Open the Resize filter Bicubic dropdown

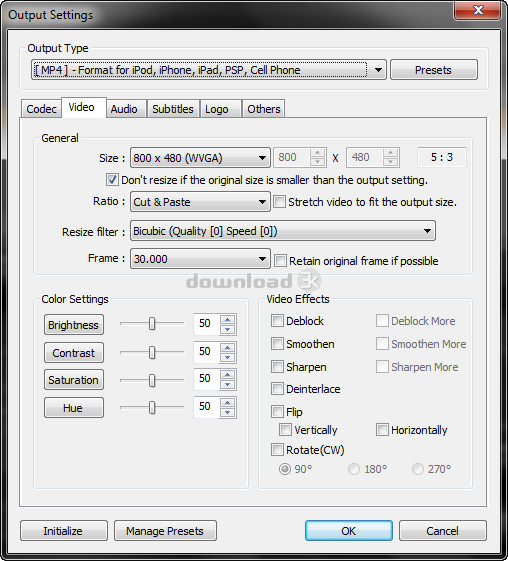[283, 231]
